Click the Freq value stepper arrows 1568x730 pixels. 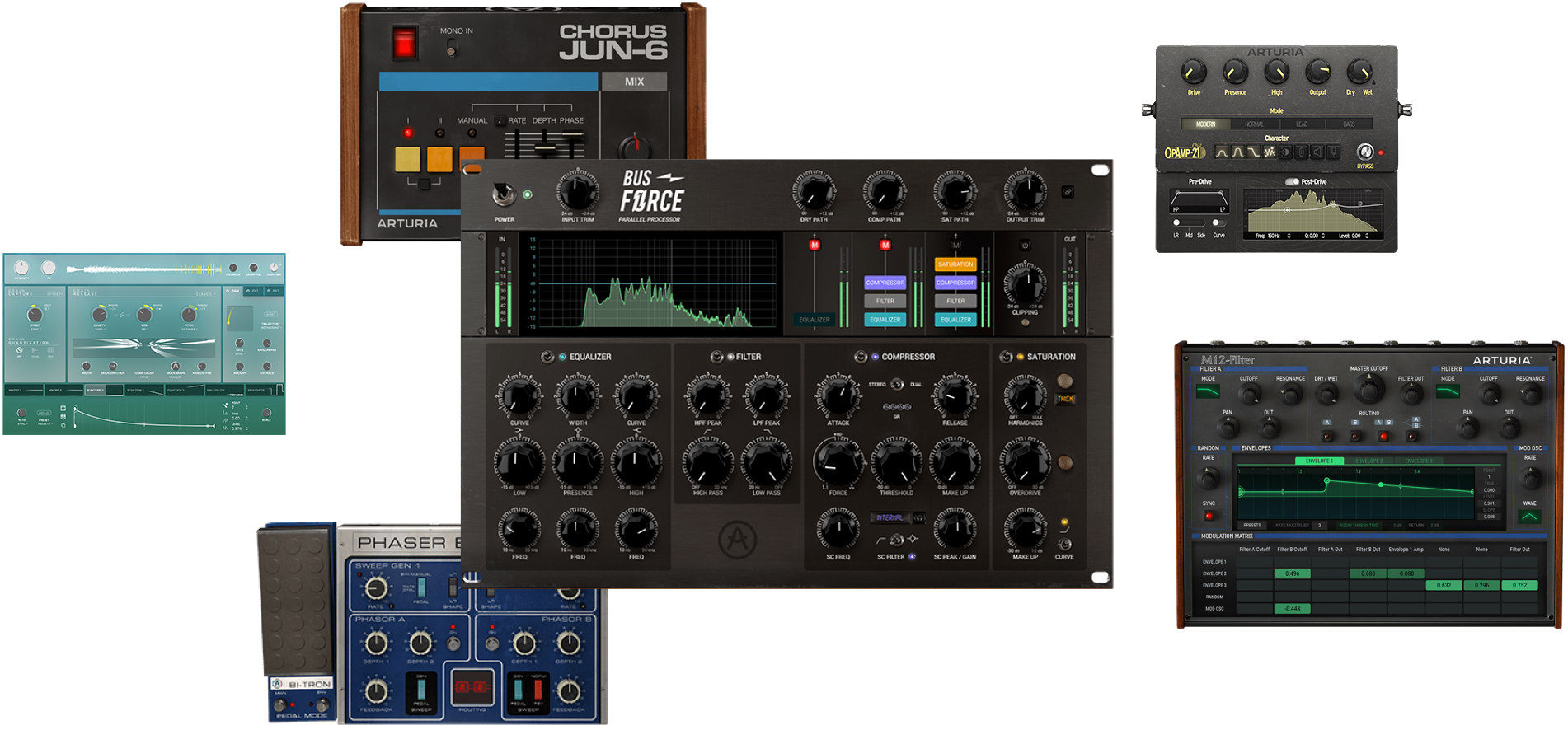click(1289, 236)
